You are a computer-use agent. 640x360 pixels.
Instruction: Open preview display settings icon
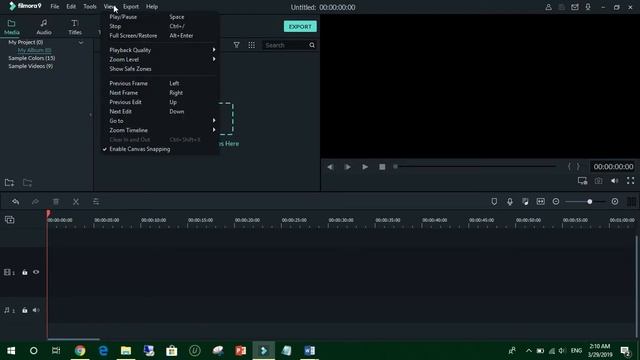[x=582, y=181]
